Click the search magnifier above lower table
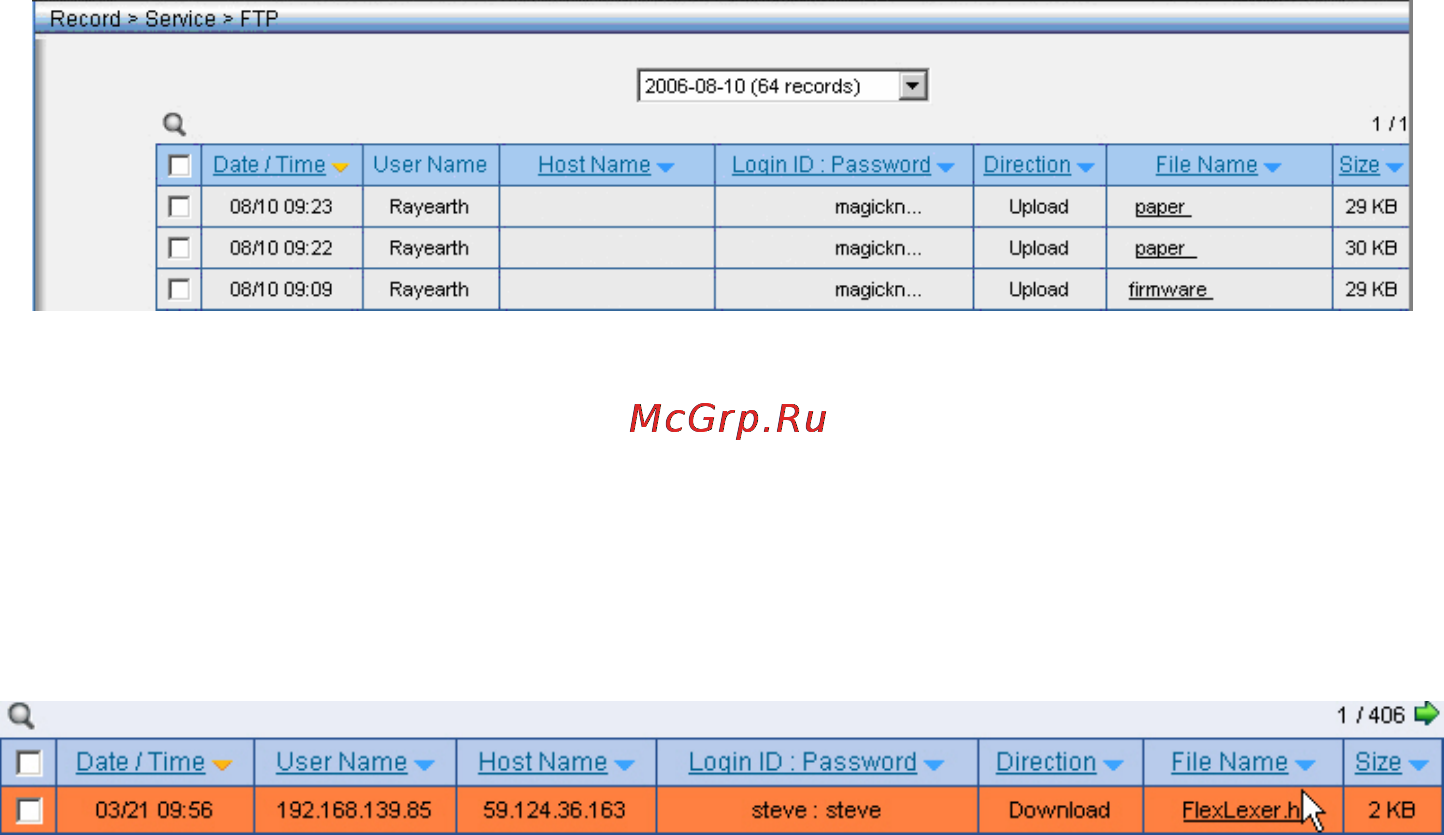The width and height of the screenshot is (1444, 835). (21, 716)
